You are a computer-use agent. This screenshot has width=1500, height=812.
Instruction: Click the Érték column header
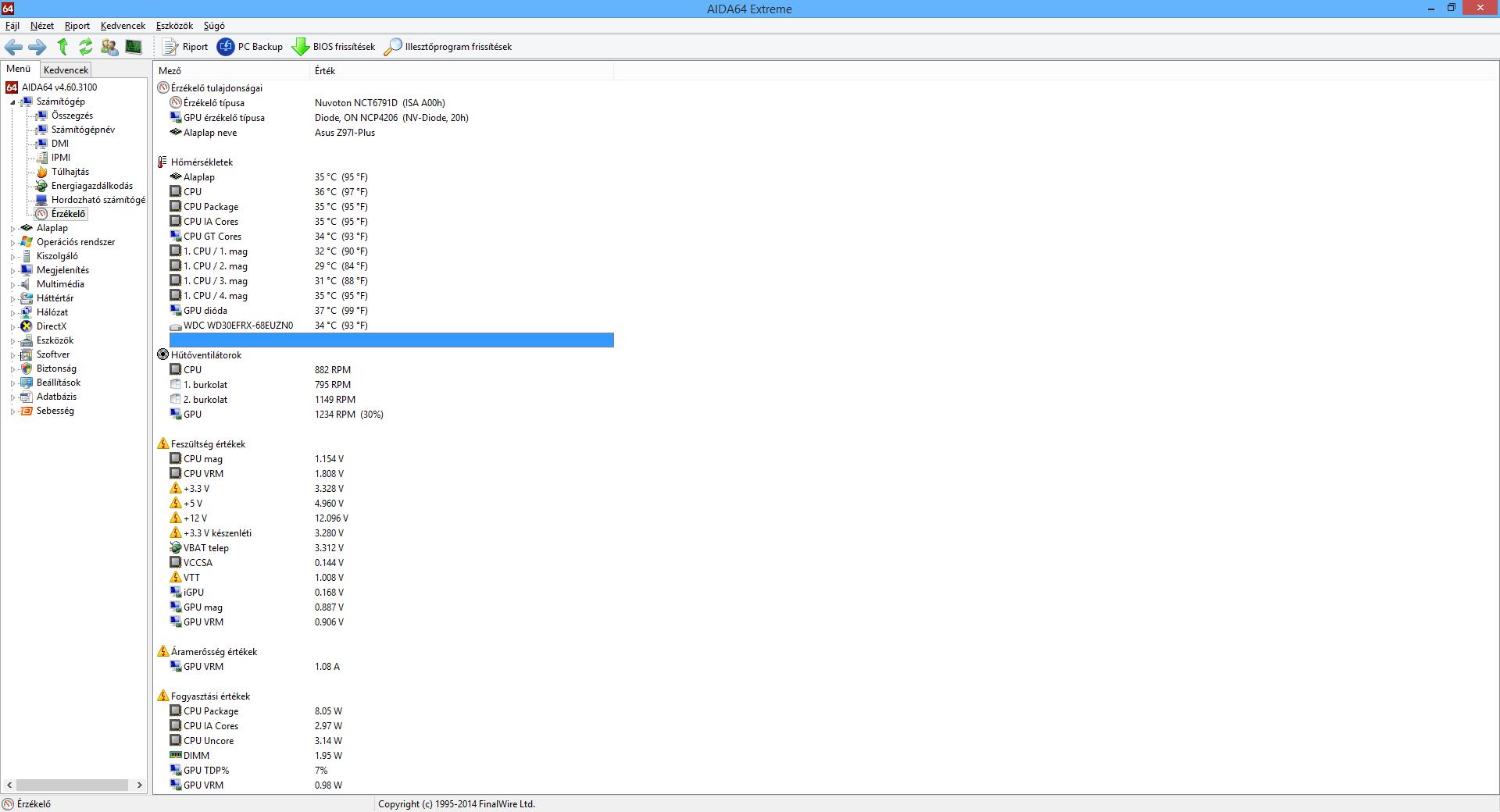coord(462,71)
